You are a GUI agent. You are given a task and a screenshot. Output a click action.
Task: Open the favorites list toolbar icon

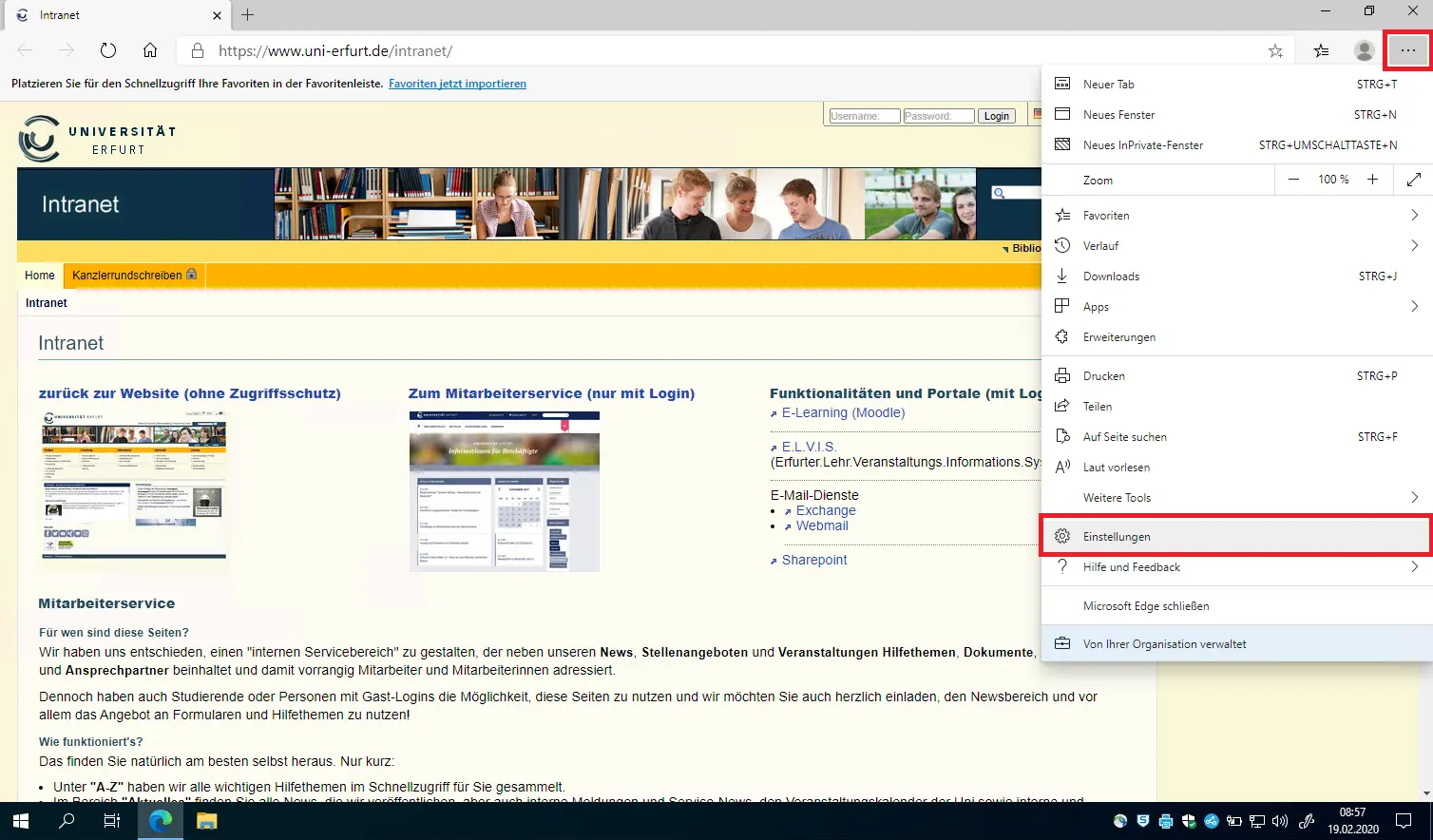(1321, 51)
